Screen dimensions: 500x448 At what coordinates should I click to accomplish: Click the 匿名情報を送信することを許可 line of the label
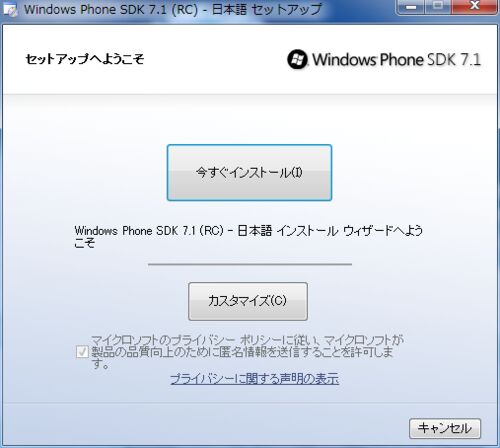[242, 352]
